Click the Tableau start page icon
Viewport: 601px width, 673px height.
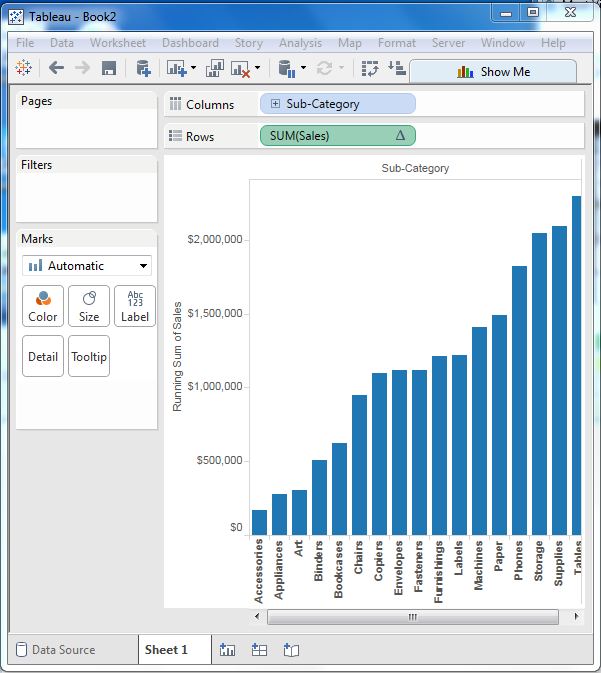[x=23, y=68]
